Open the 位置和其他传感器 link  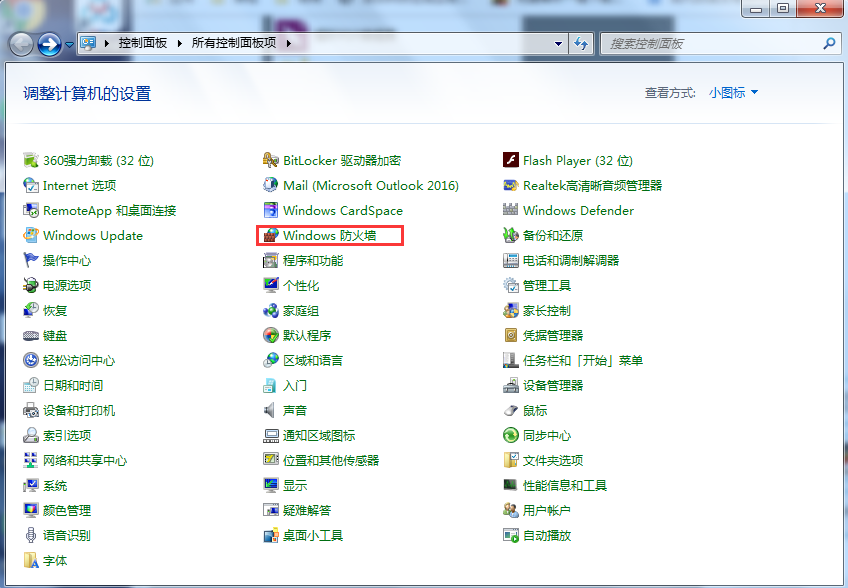[330, 460]
